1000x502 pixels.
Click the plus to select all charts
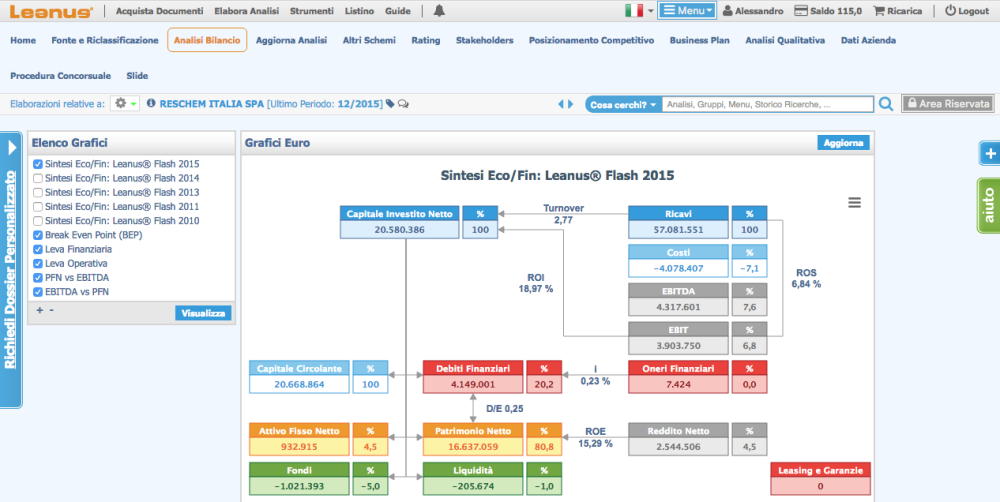tap(40, 310)
